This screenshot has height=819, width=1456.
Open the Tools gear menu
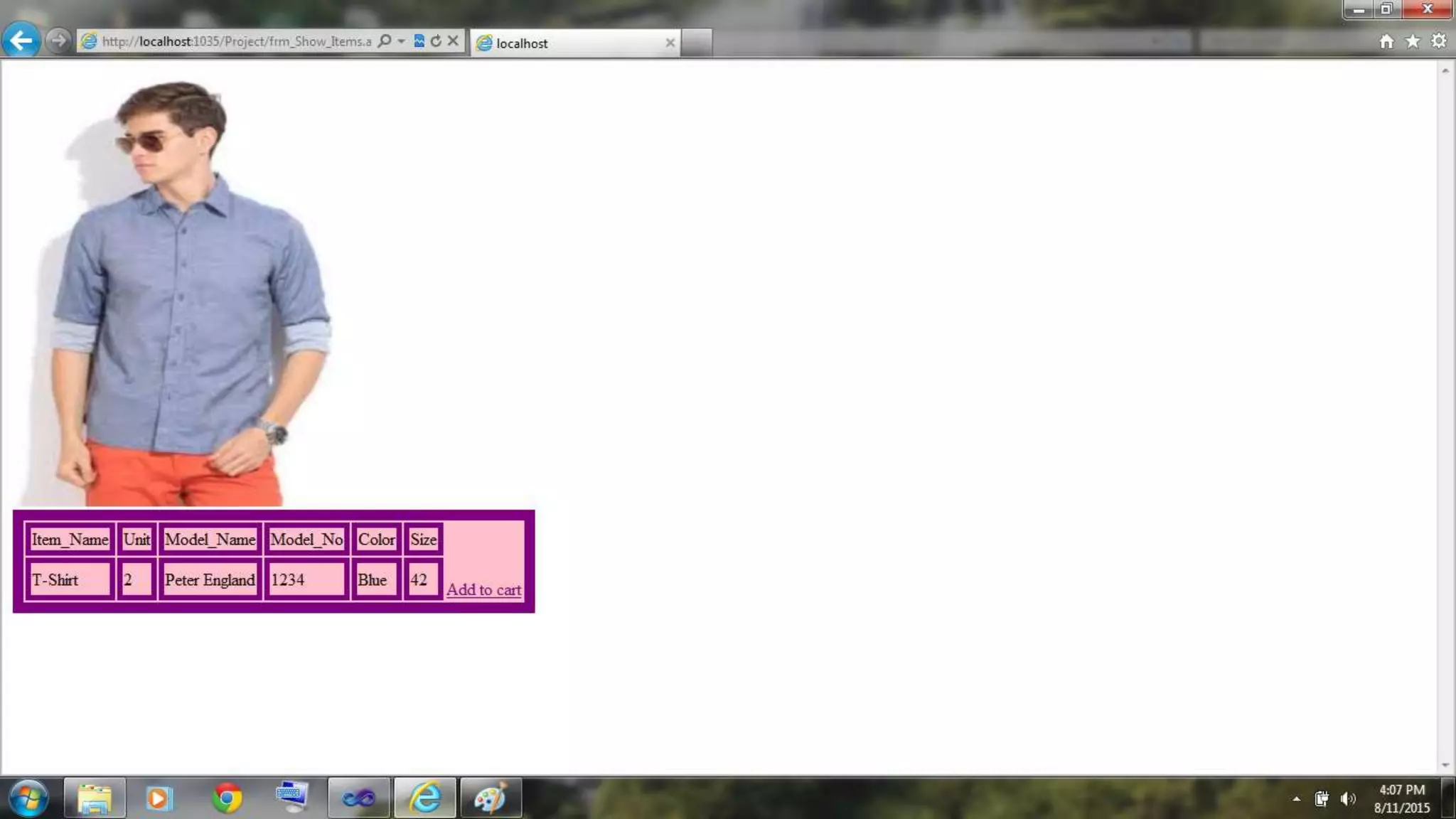pyautogui.click(x=1439, y=41)
